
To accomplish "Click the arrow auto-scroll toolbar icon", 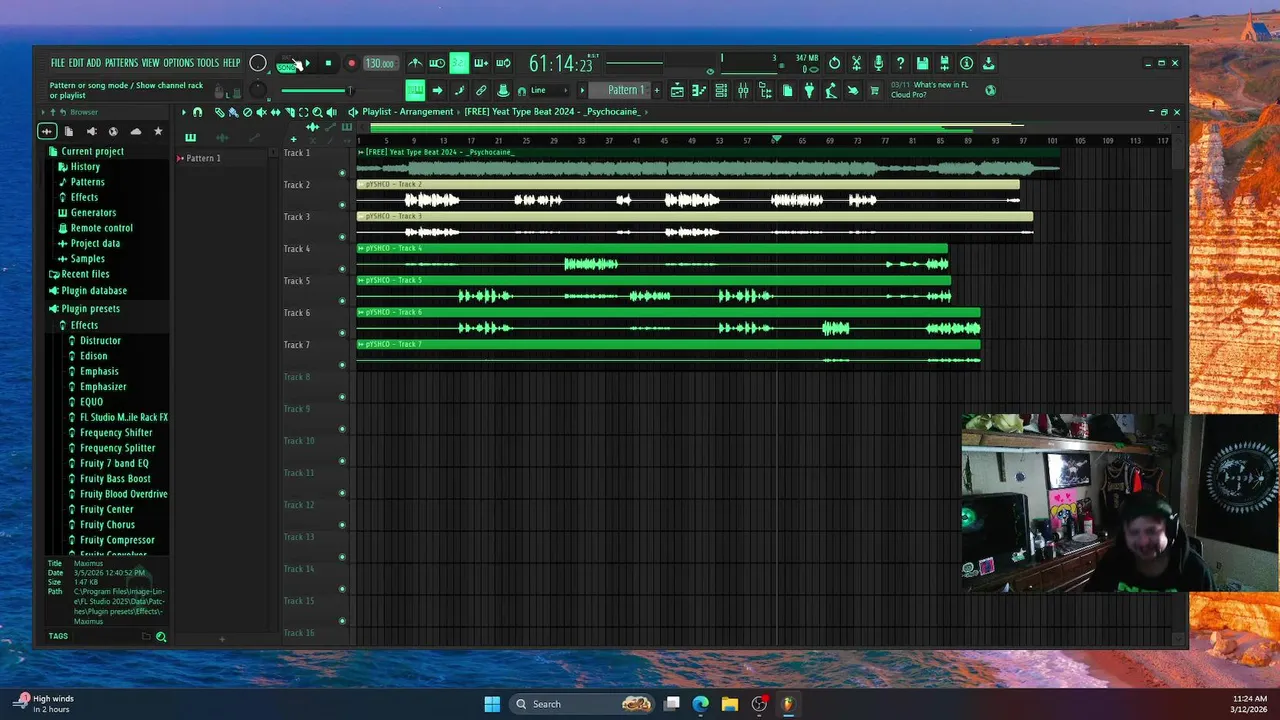I will pyautogui.click(x=437, y=90).
